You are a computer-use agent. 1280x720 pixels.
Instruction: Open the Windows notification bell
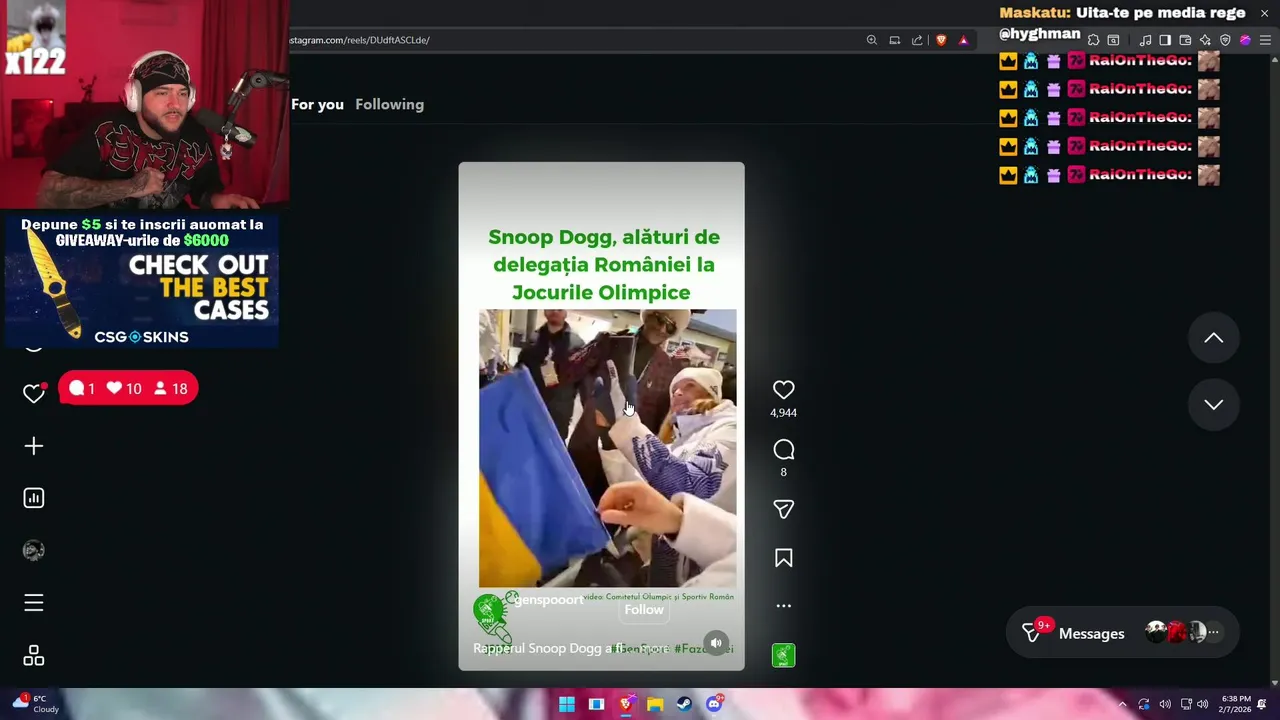pyautogui.click(x=1262, y=704)
